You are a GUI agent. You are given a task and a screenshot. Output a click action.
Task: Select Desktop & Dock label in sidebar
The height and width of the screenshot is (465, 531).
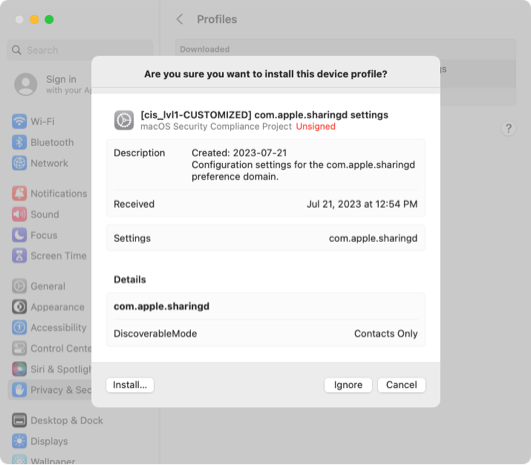(x=67, y=420)
